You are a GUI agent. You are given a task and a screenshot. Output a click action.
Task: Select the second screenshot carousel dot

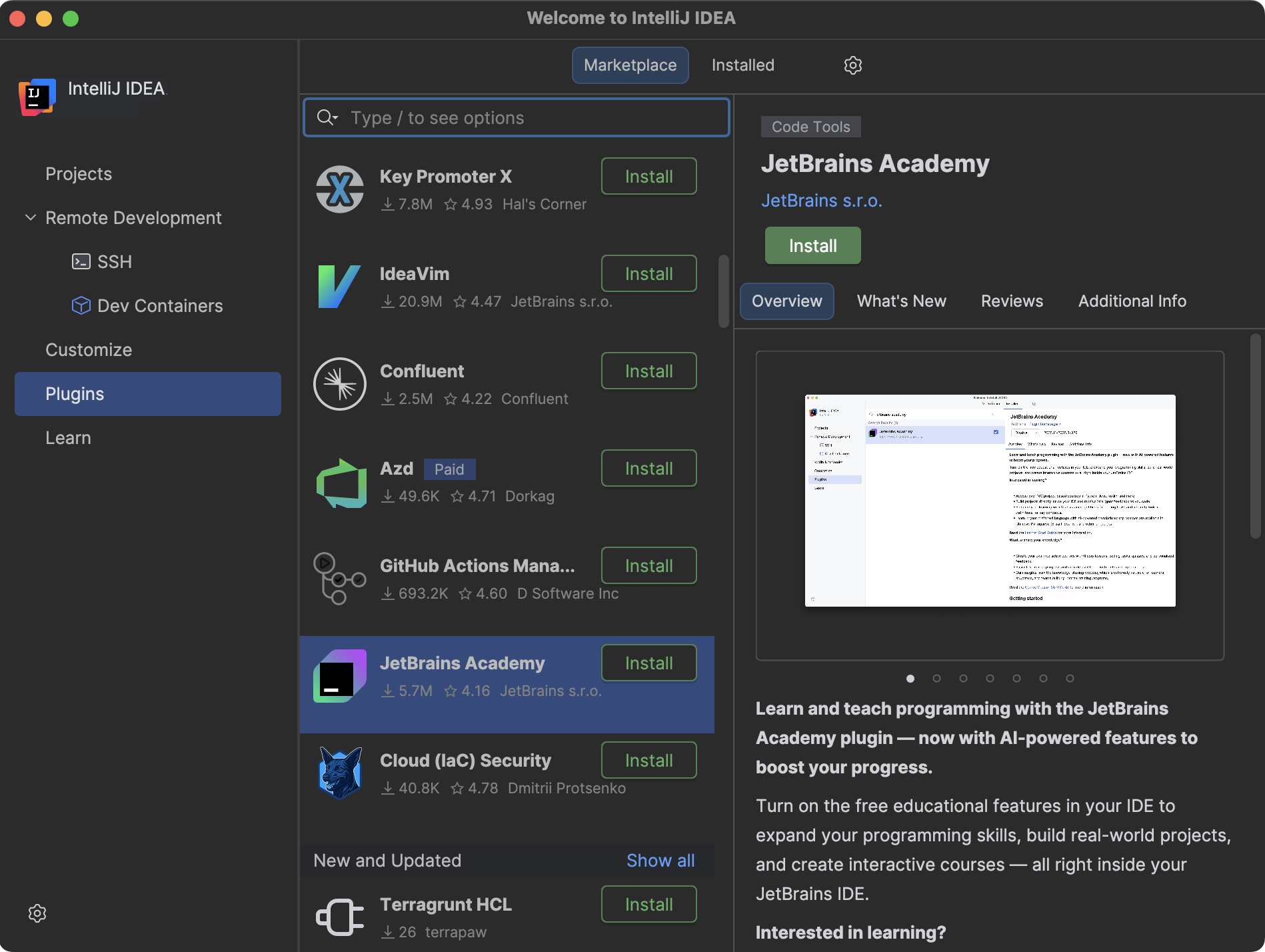coord(936,679)
